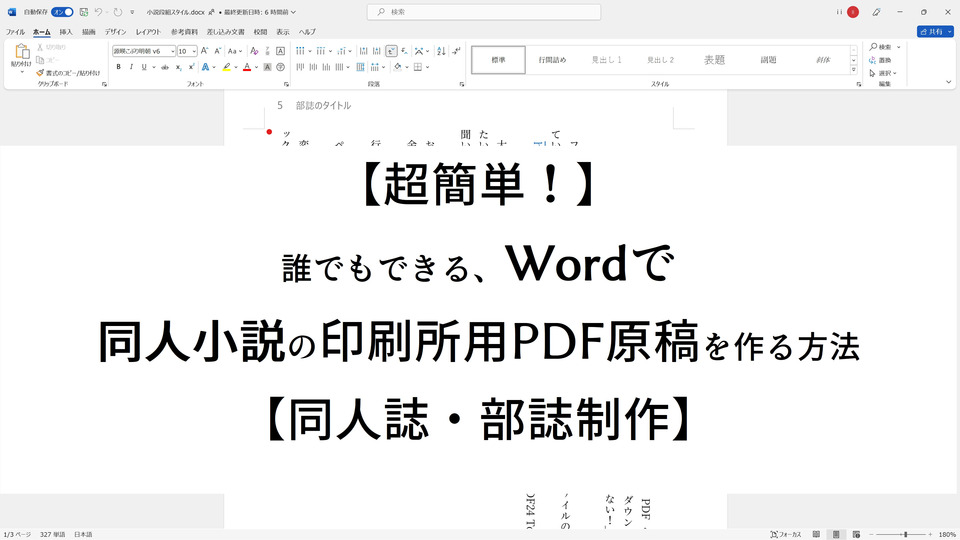Open the 段落 dialog launcher
The image size is (960, 540).
coord(462,84)
